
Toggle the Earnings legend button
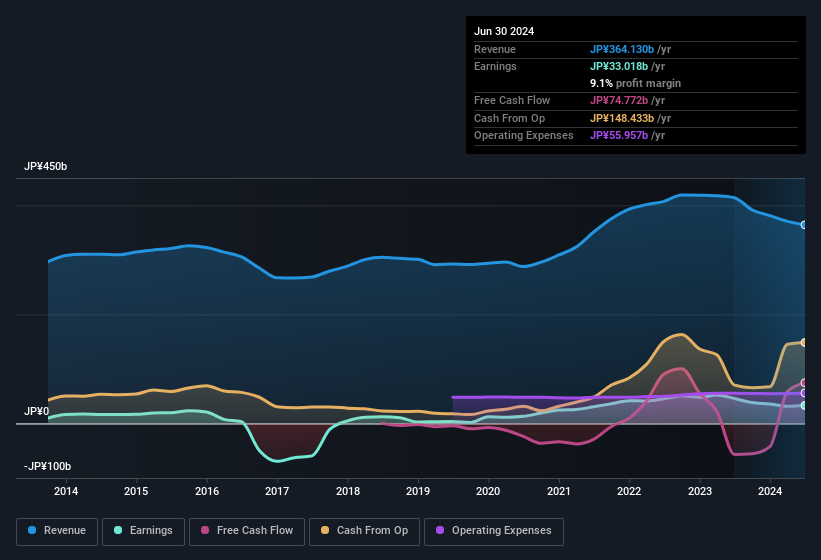(143, 531)
